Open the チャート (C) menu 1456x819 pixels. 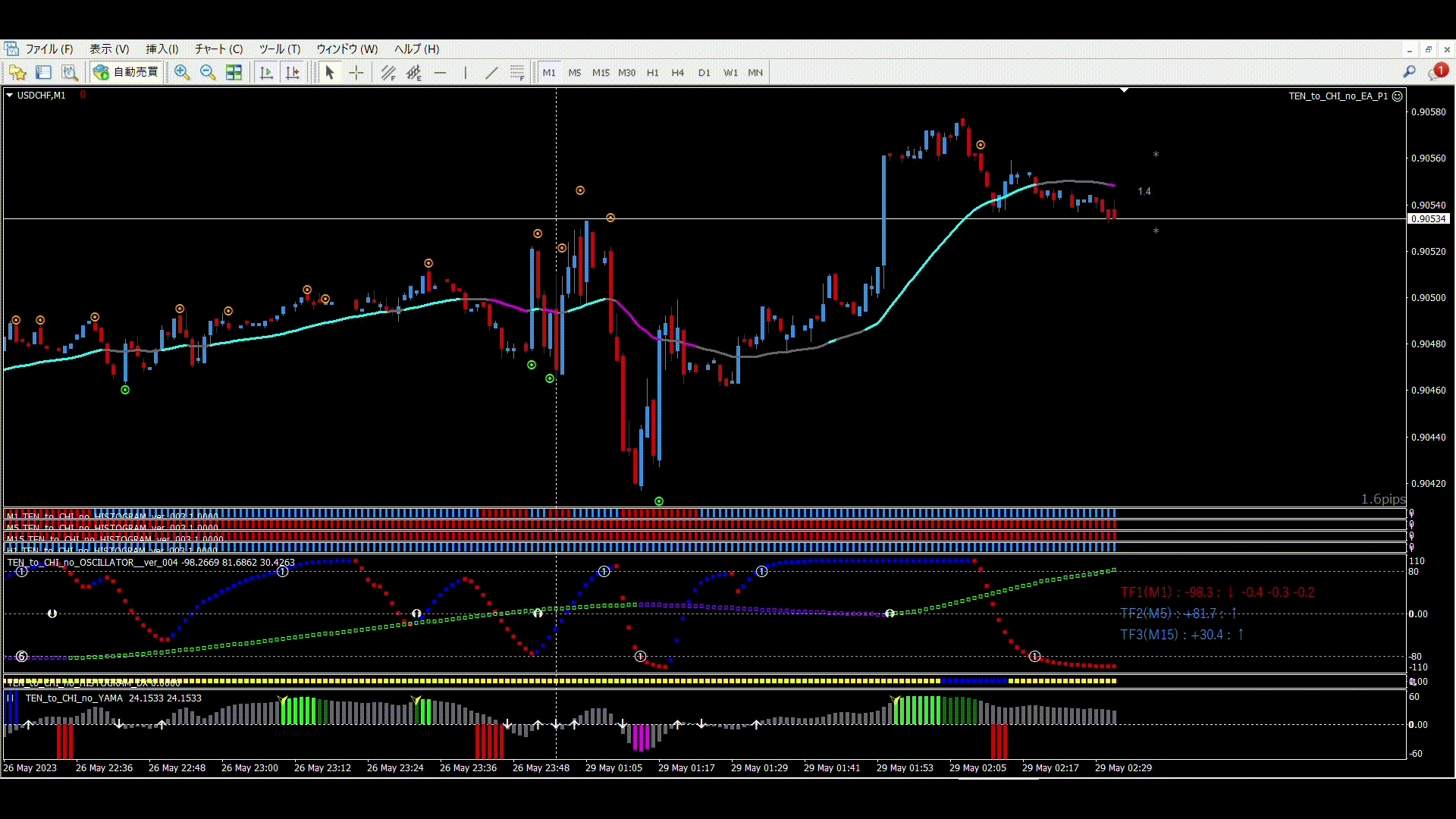tap(218, 49)
